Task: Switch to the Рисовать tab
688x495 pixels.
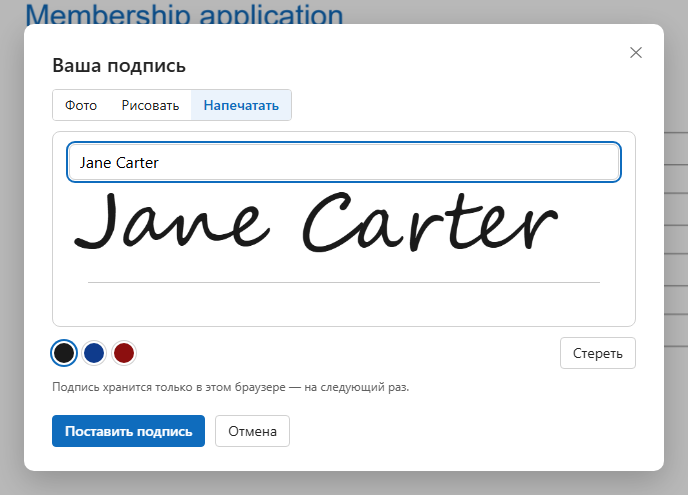Action: coord(150,105)
